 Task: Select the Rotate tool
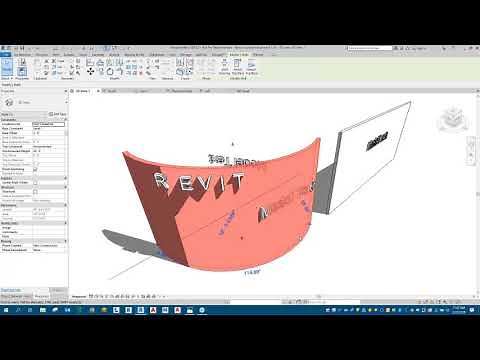click(110, 72)
